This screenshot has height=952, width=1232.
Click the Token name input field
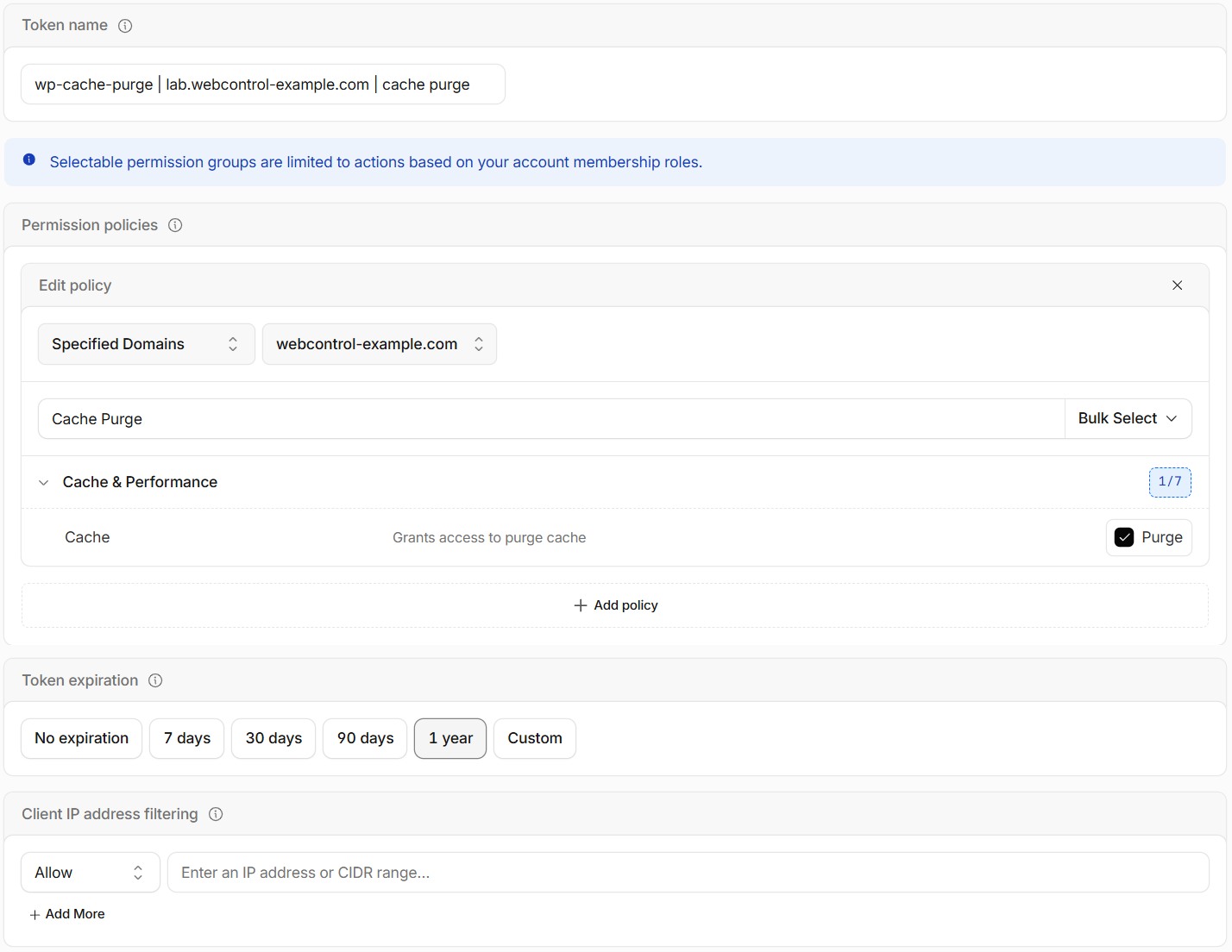coord(263,85)
